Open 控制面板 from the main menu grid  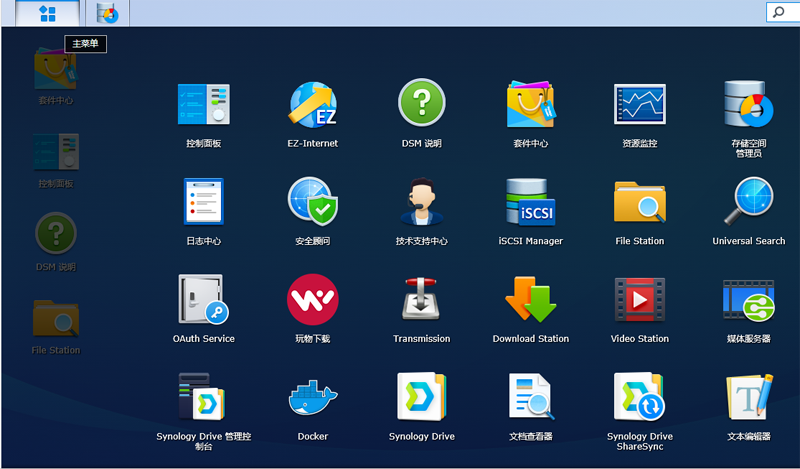coord(204,105)
